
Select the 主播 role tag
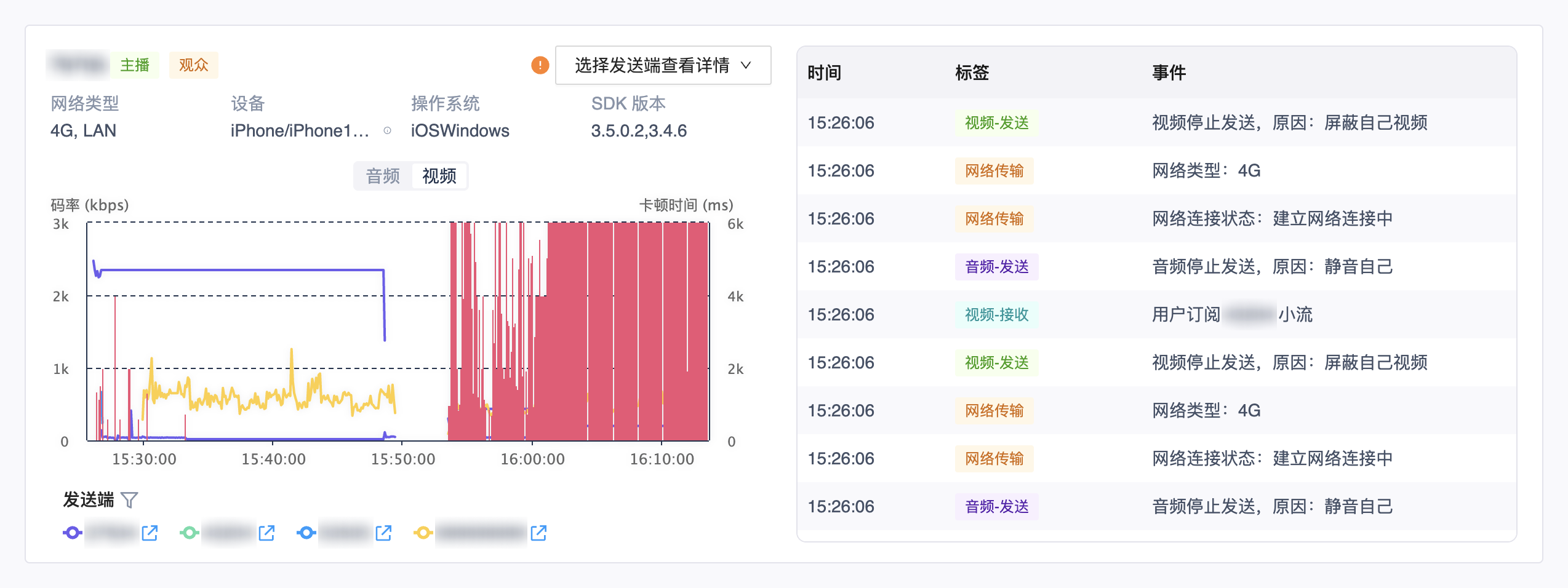click(x=135, y=65)
